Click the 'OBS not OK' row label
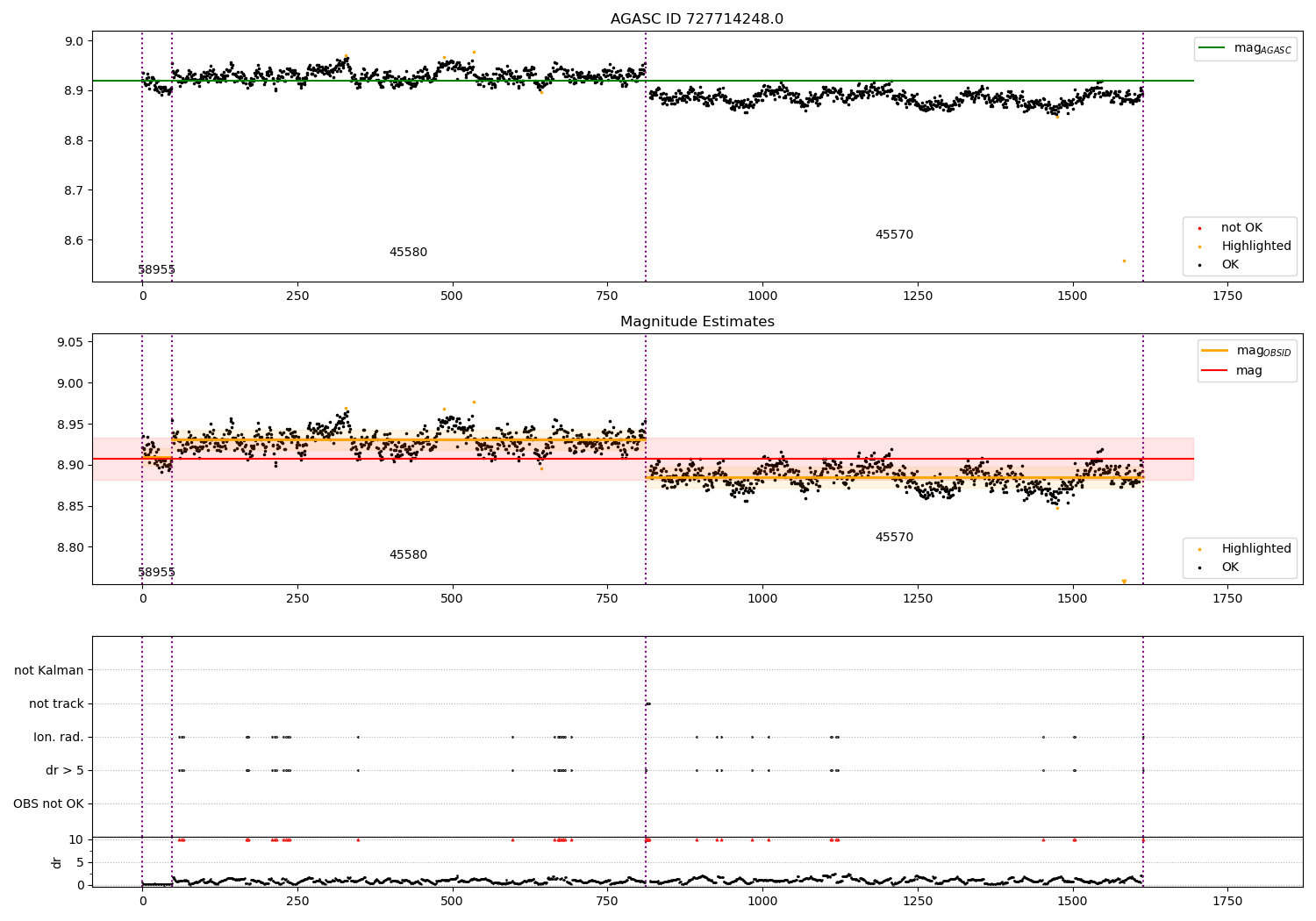 click(48, 804)
